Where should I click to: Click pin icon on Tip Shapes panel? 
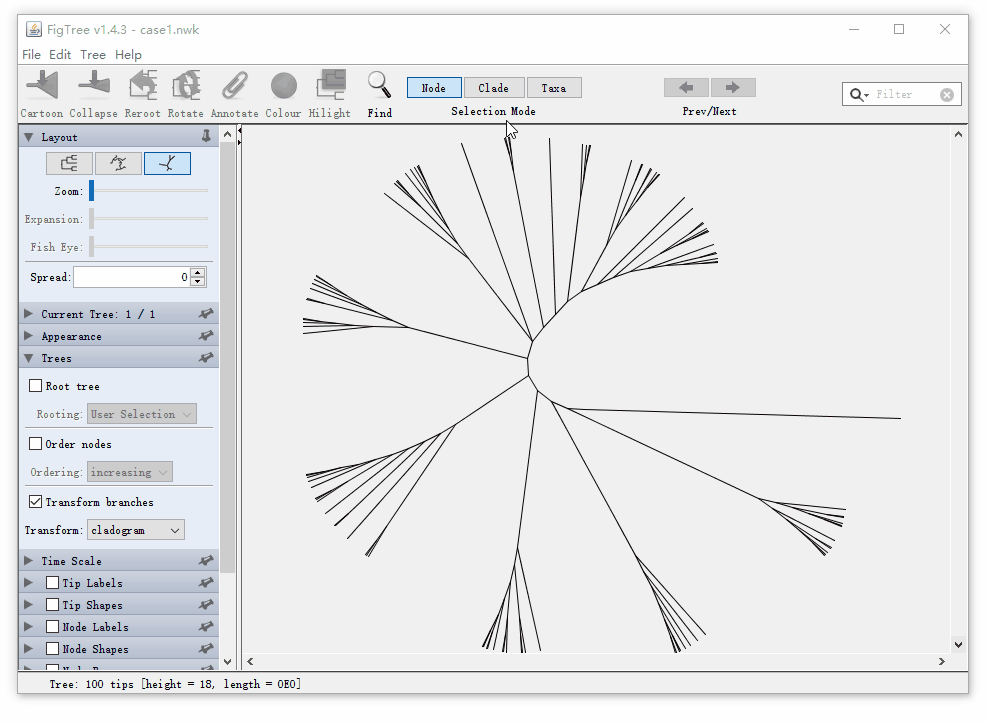pyautogui.click(x=205, y=605)
